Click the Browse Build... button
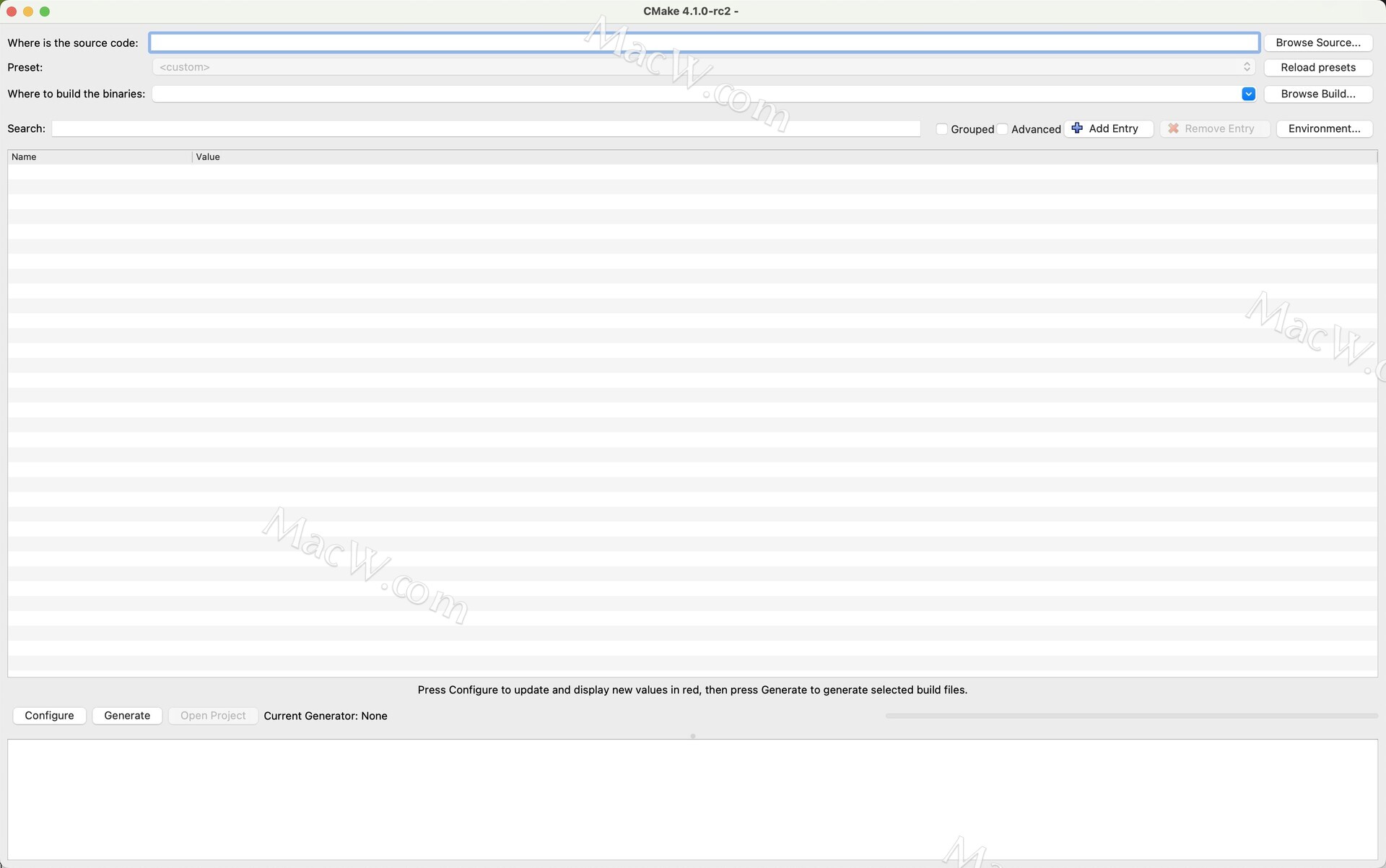 point(1318,94)
